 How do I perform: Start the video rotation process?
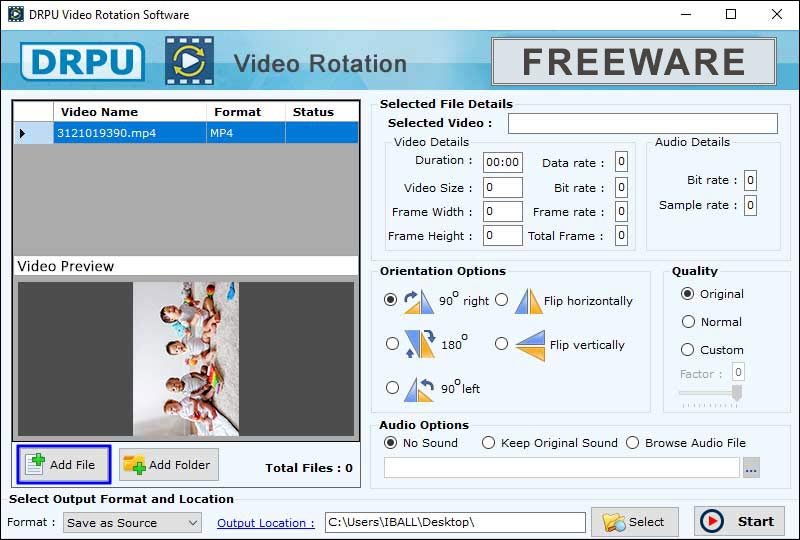[739, 521]
